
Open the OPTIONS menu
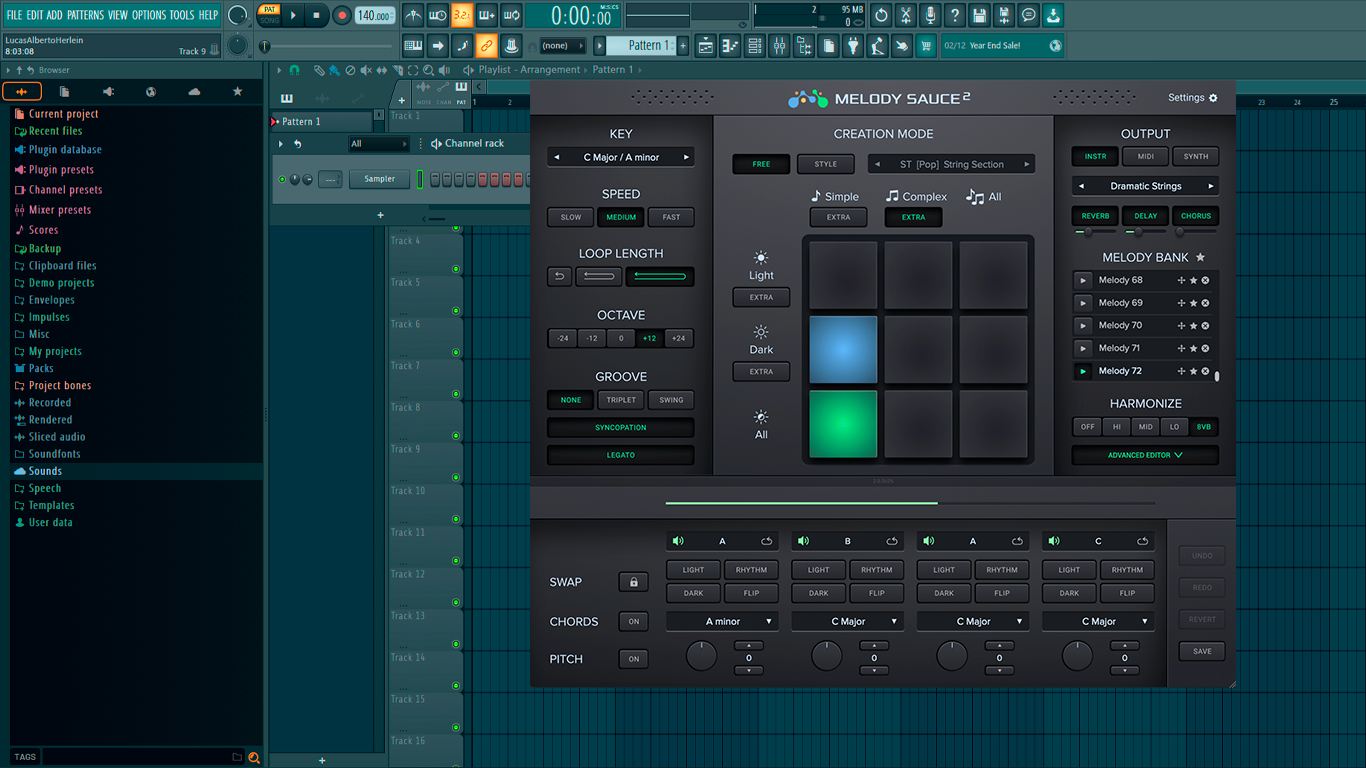(149, 15)
